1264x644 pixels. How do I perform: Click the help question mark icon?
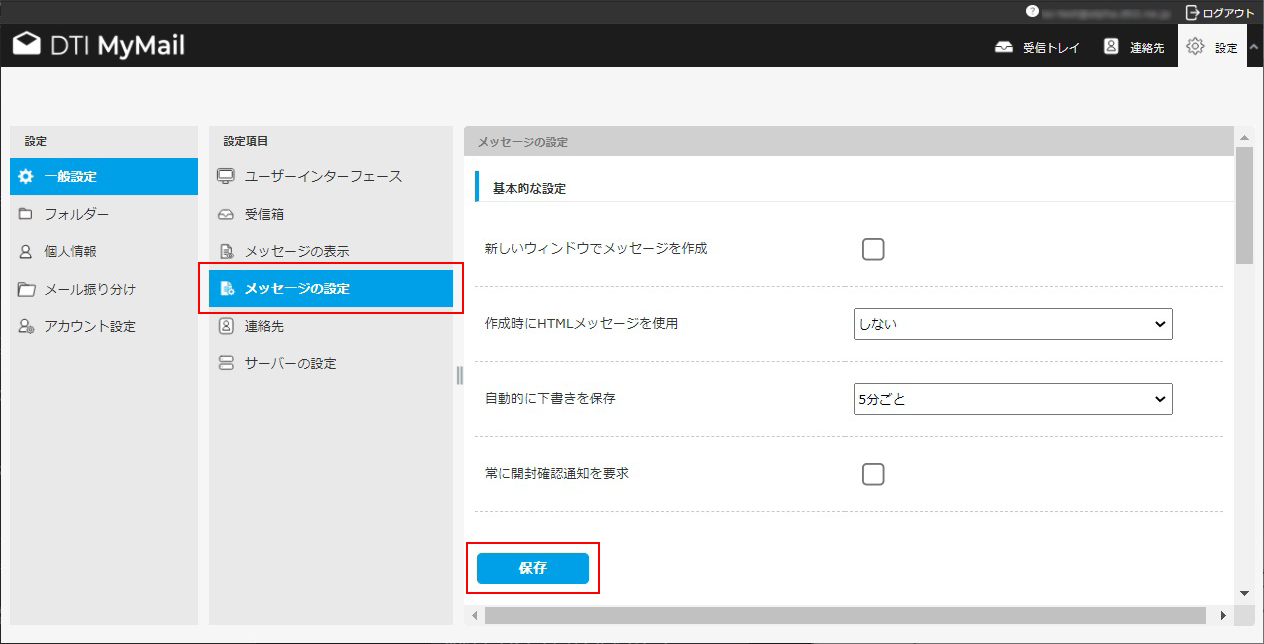[1032, 12]
